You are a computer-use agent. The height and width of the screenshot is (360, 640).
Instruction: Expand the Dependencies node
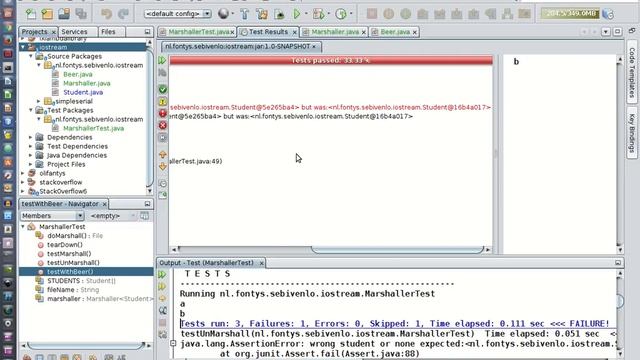pos(31,137)
